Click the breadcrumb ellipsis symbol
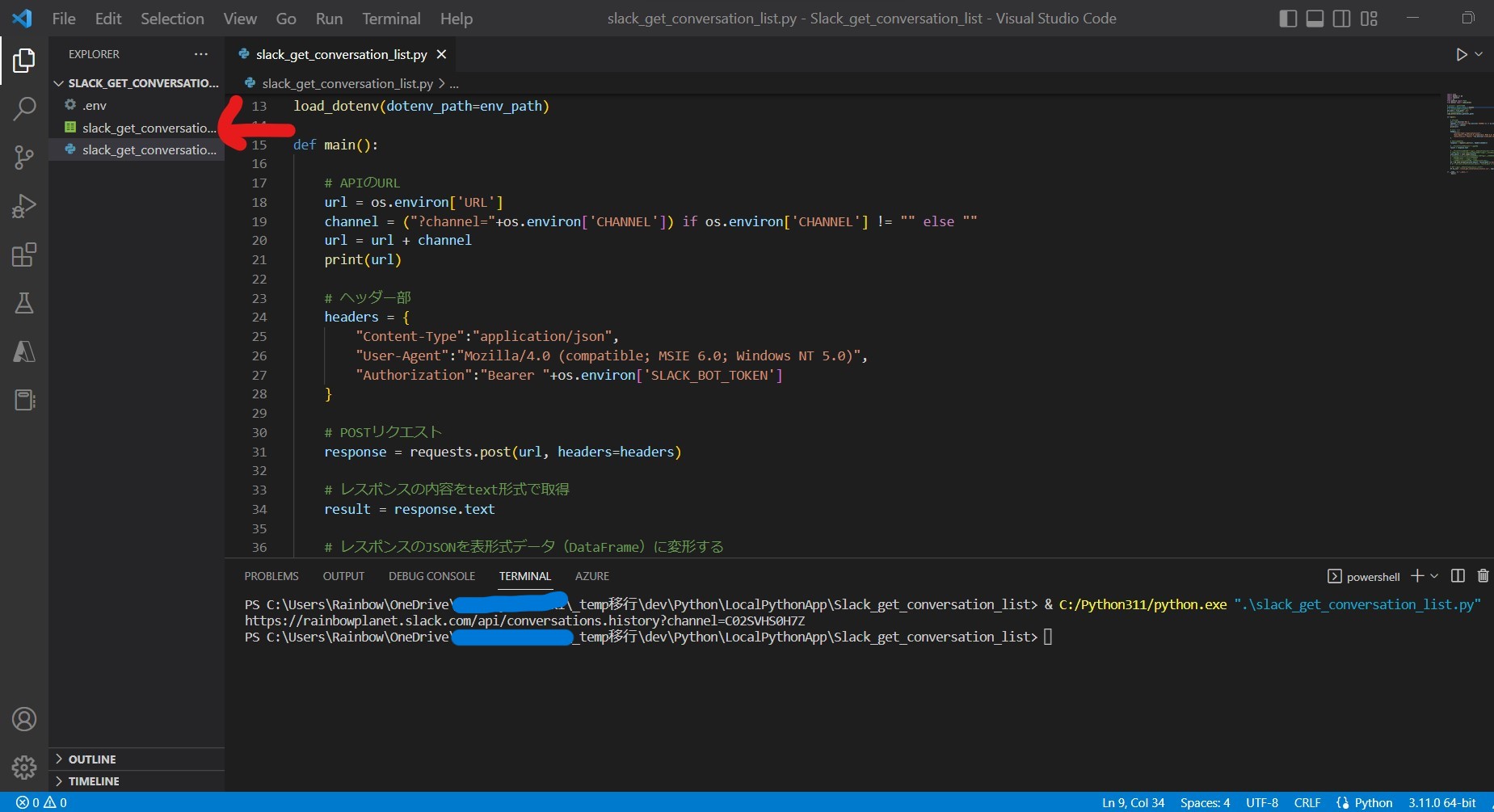This screenshot has width=1494, height=812. (x=454, y=83)
